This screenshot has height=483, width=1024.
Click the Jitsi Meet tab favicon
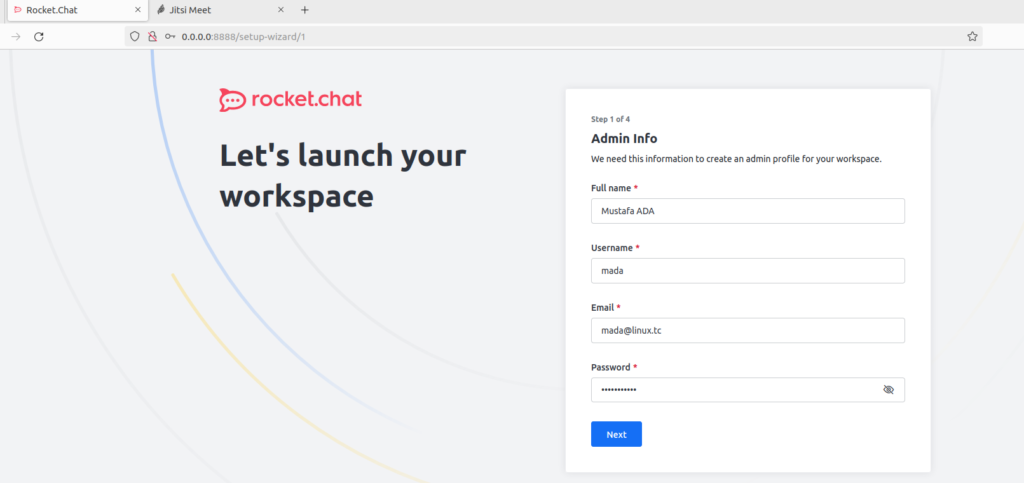(161, 10)
